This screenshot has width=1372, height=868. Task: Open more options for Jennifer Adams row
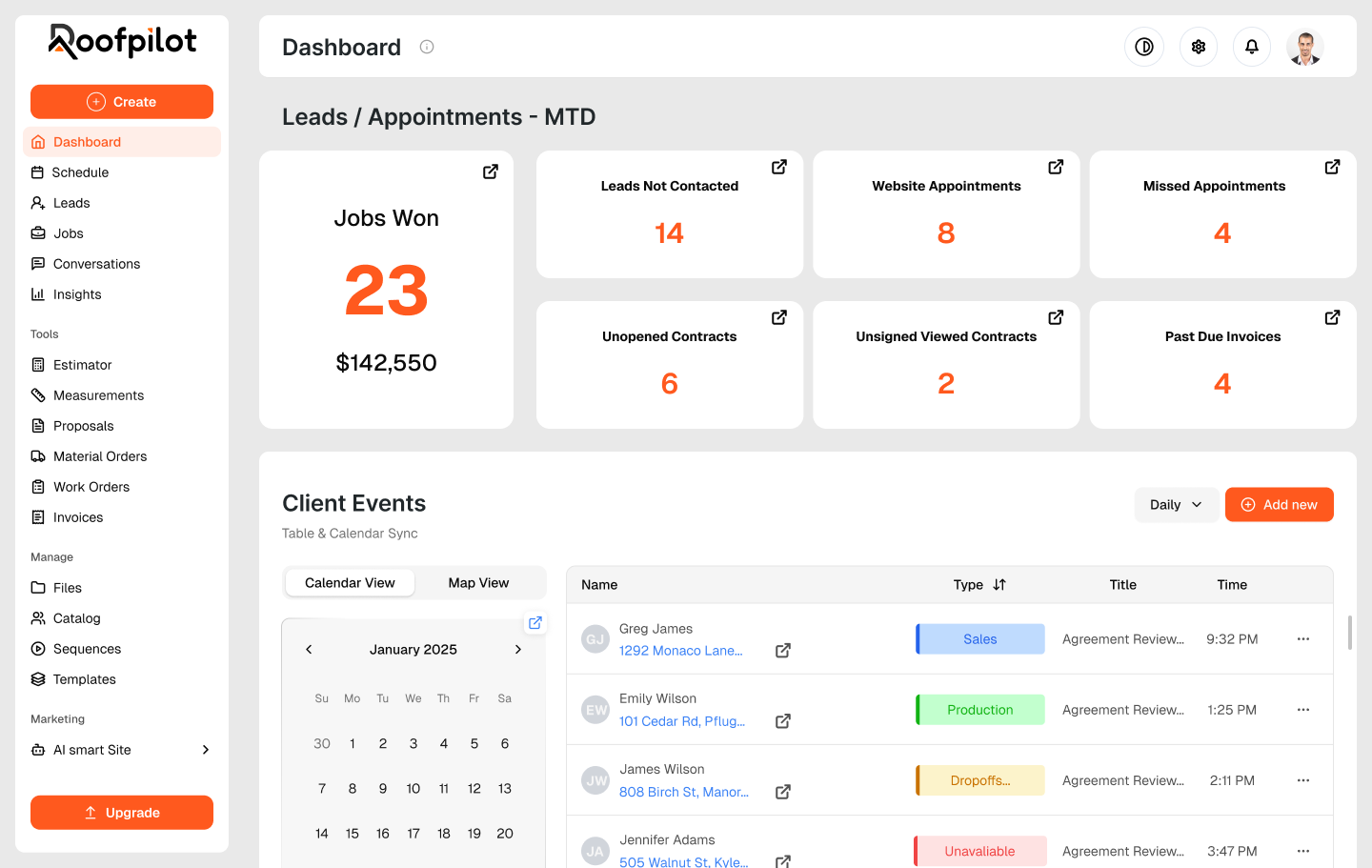(1303, 851)
